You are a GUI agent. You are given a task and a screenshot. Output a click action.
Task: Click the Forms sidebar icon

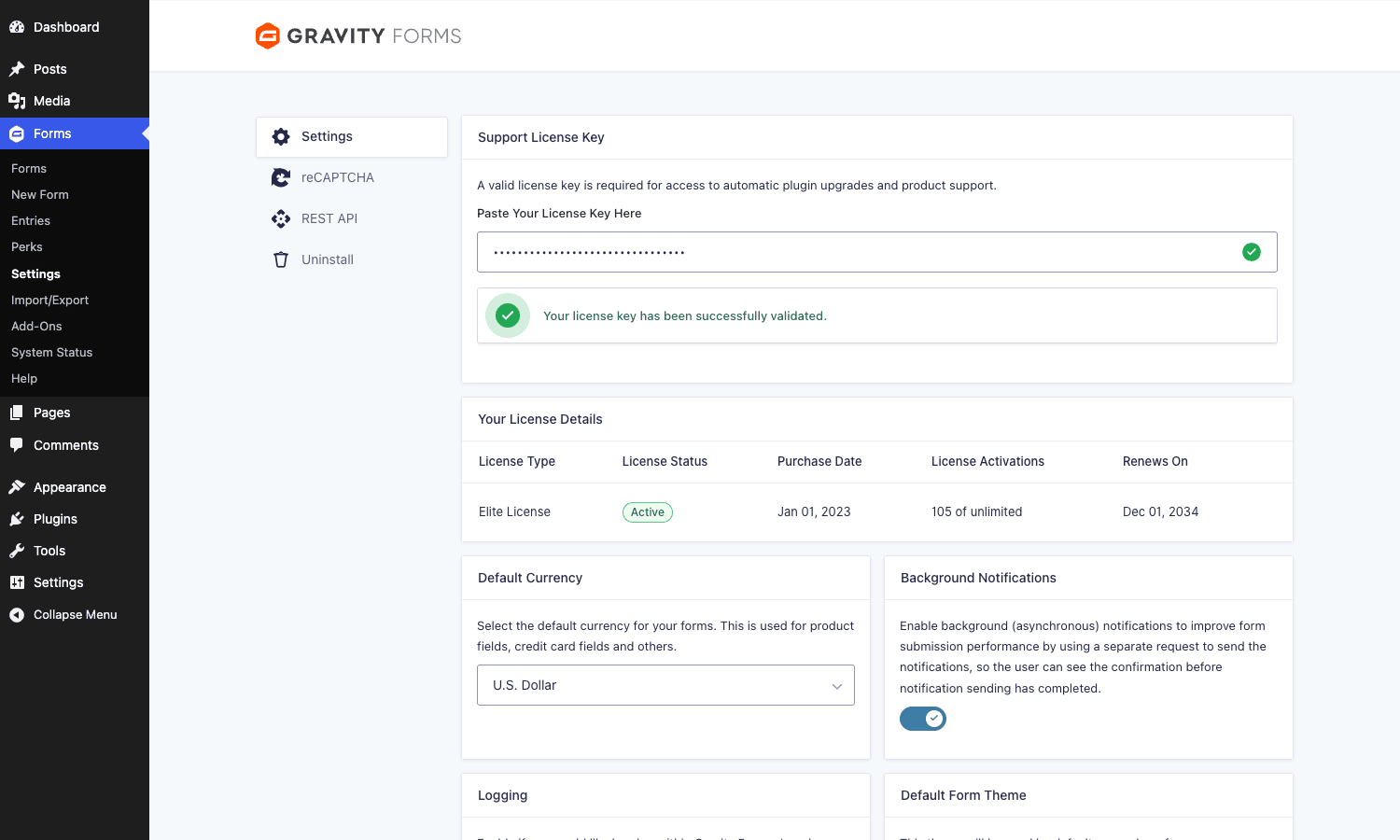(17, 133)
